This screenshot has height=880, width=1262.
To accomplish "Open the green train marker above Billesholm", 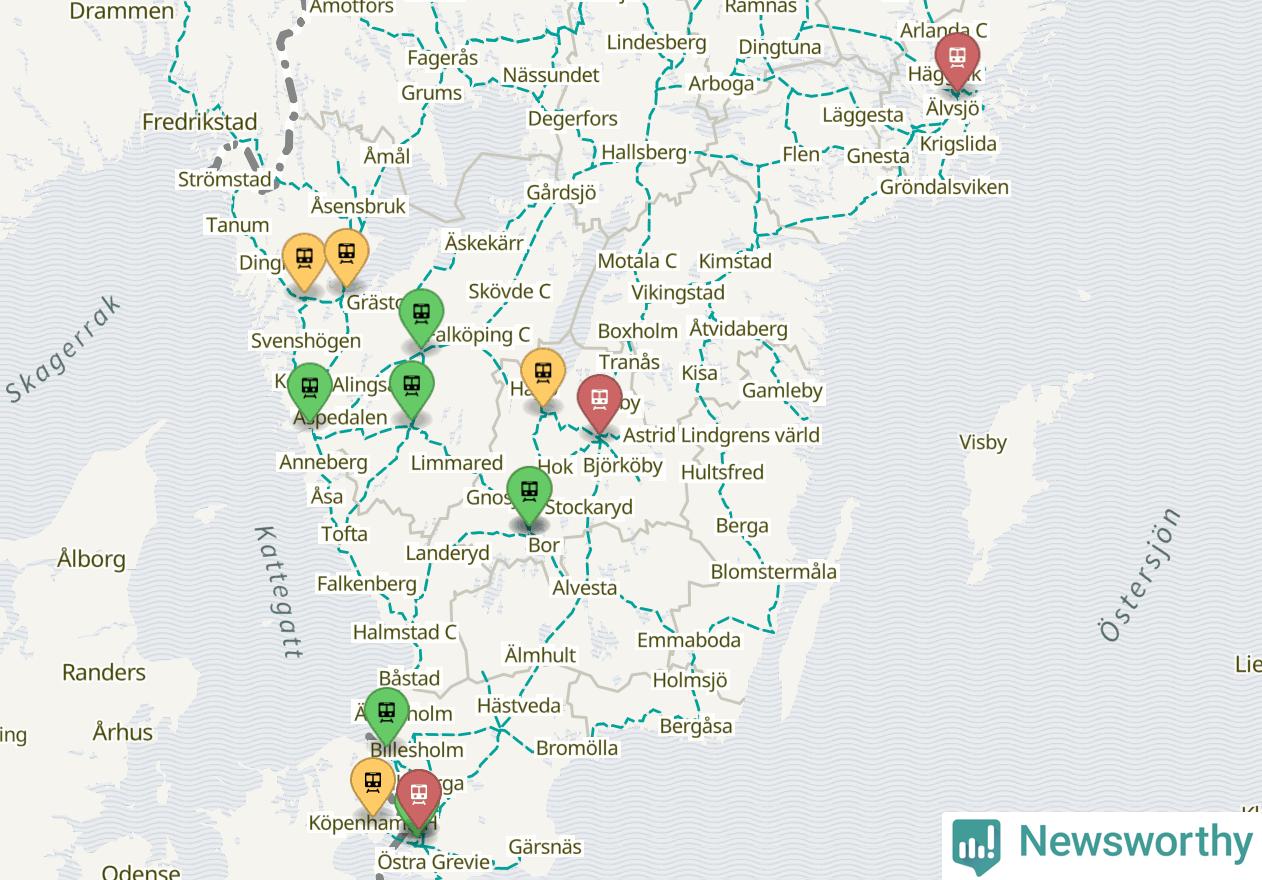I will pos(386,716).
